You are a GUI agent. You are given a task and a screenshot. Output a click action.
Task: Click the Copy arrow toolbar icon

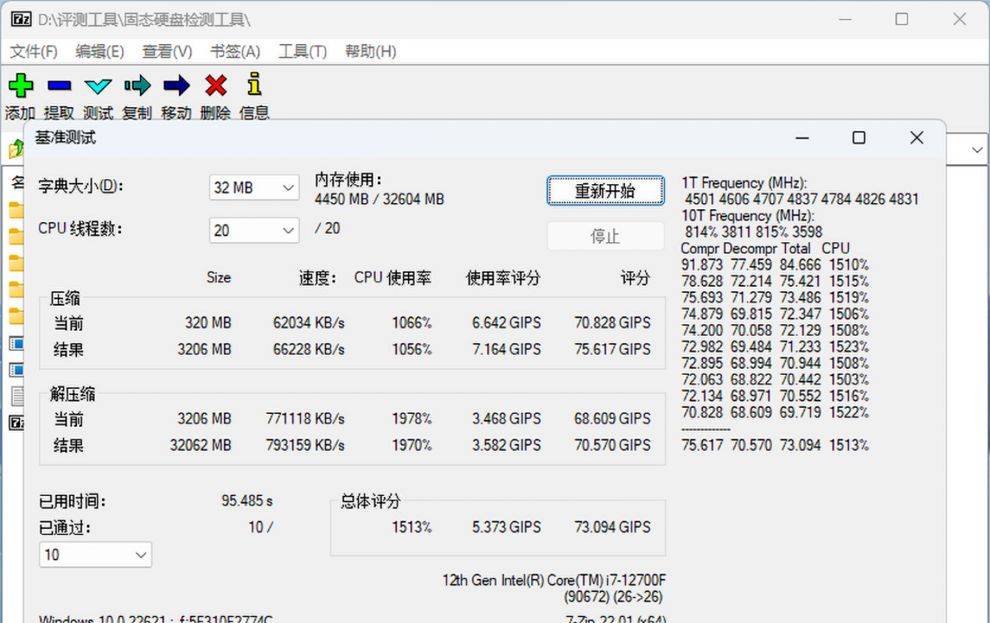[x=137, y=86]
